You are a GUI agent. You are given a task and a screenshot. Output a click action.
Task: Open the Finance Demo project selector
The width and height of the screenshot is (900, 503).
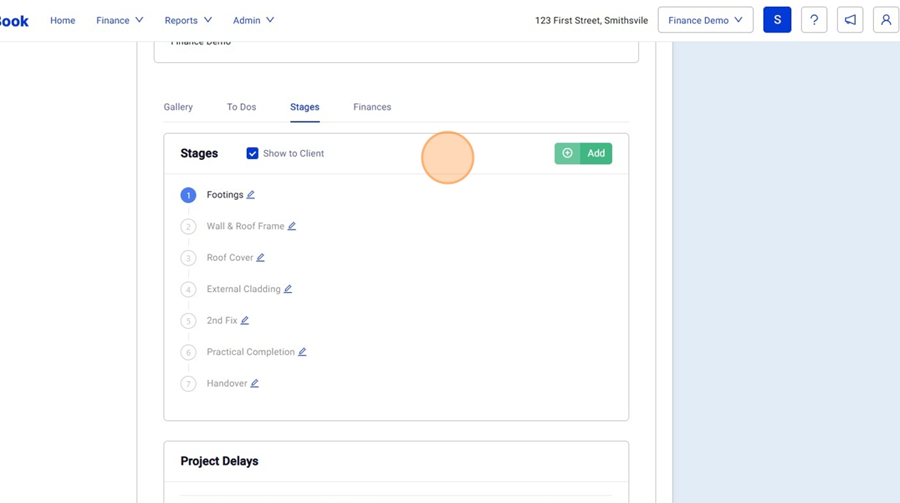coord(705,20)
